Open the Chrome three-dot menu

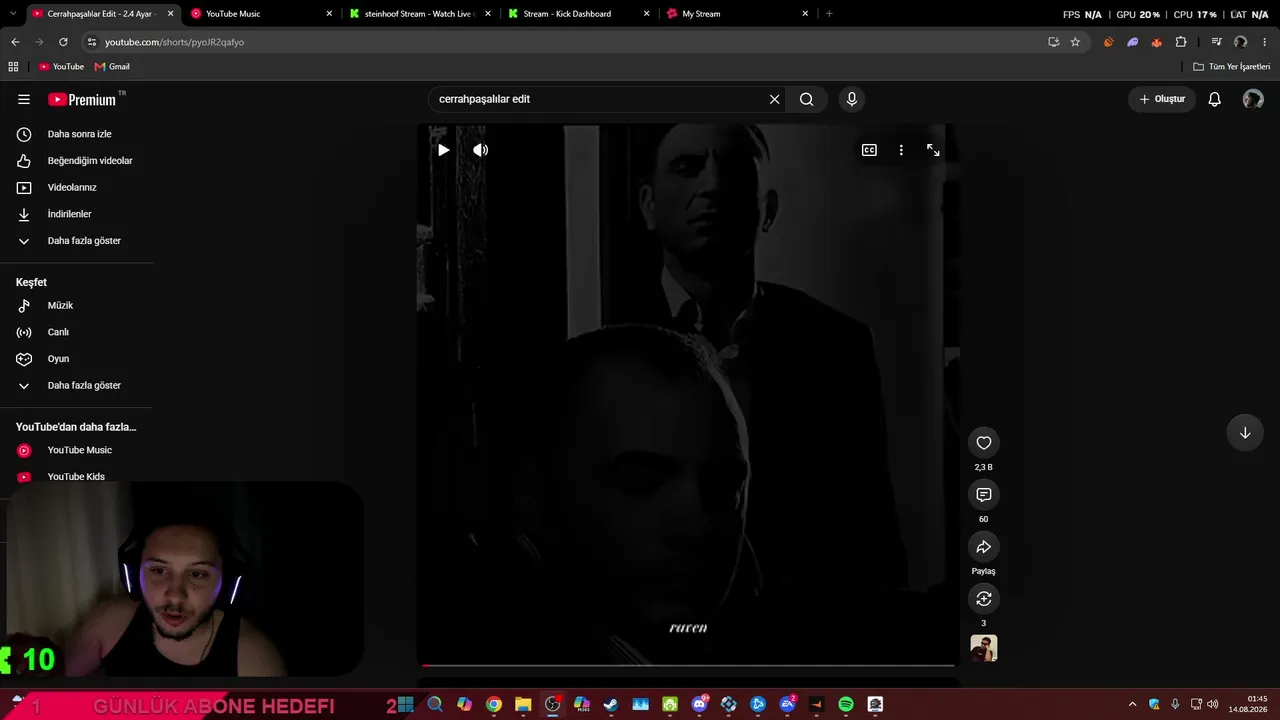coord(1265,42)
